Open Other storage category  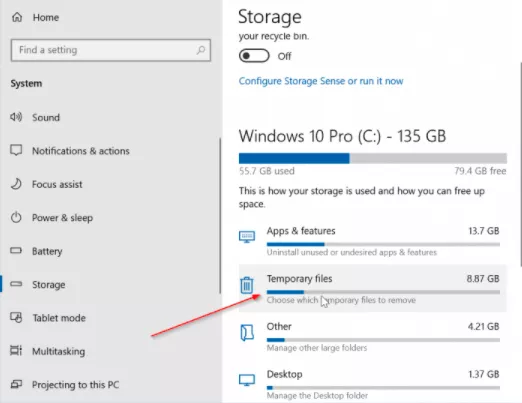[373, 337]
